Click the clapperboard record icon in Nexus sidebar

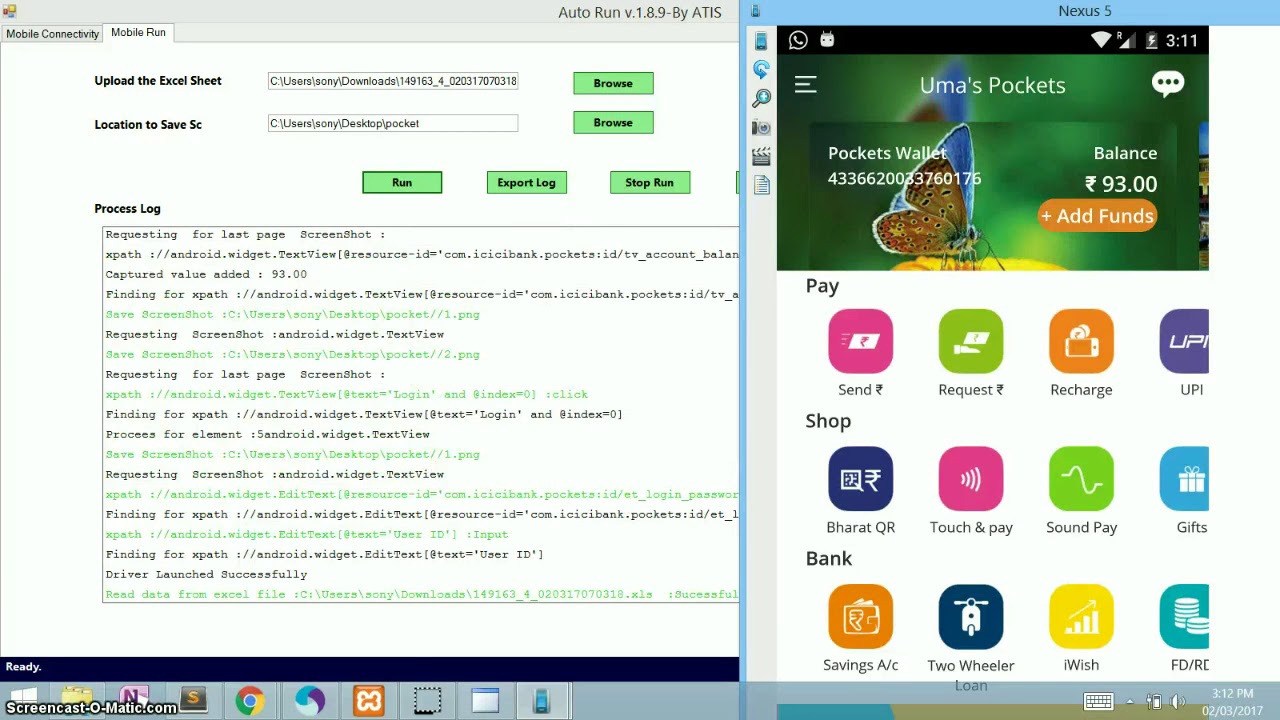coord(761,156)
